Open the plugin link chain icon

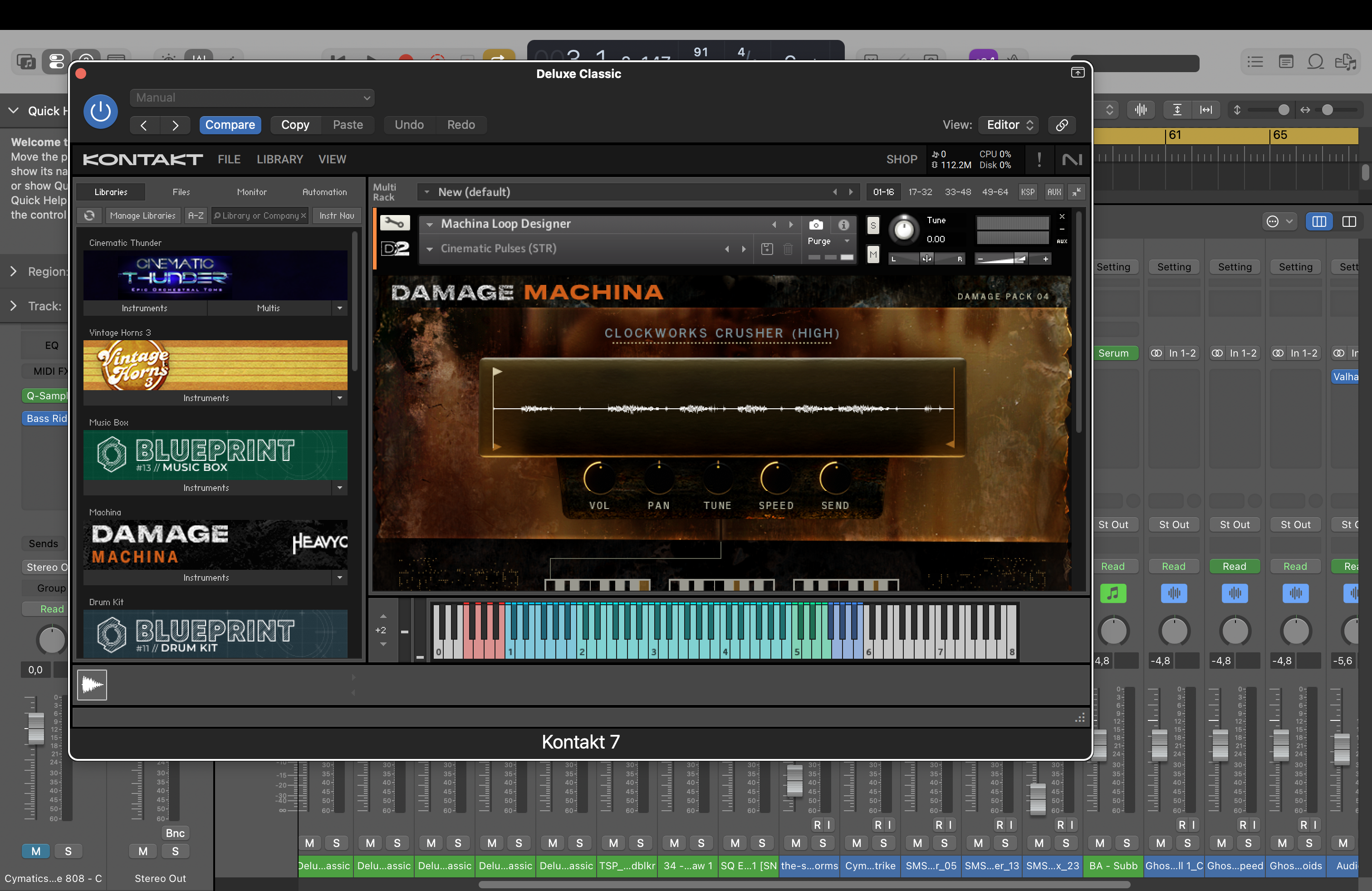tap(1061, 125)
